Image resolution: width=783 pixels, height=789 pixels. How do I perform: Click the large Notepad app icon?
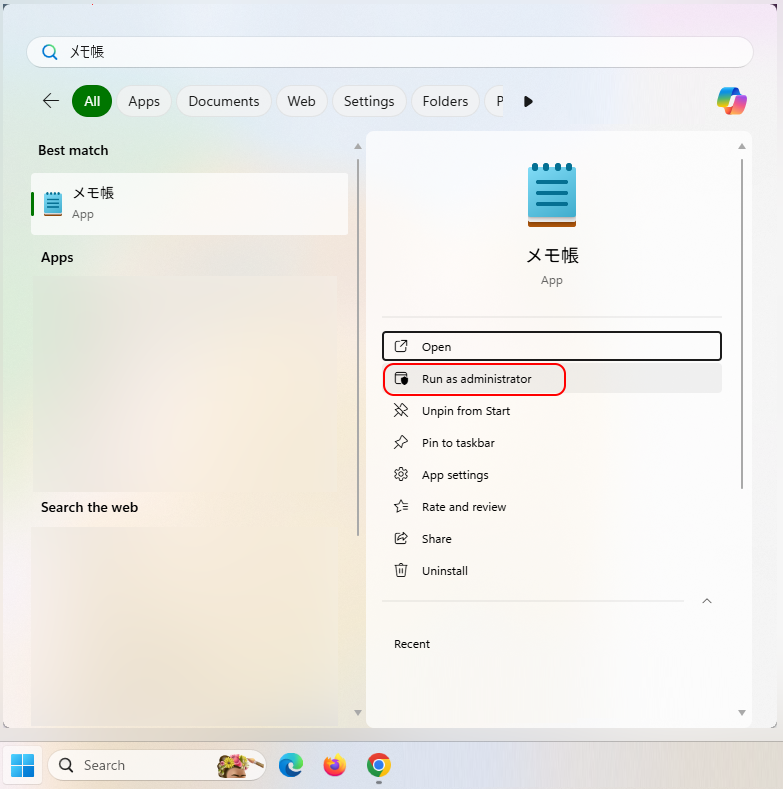(552, 195)
